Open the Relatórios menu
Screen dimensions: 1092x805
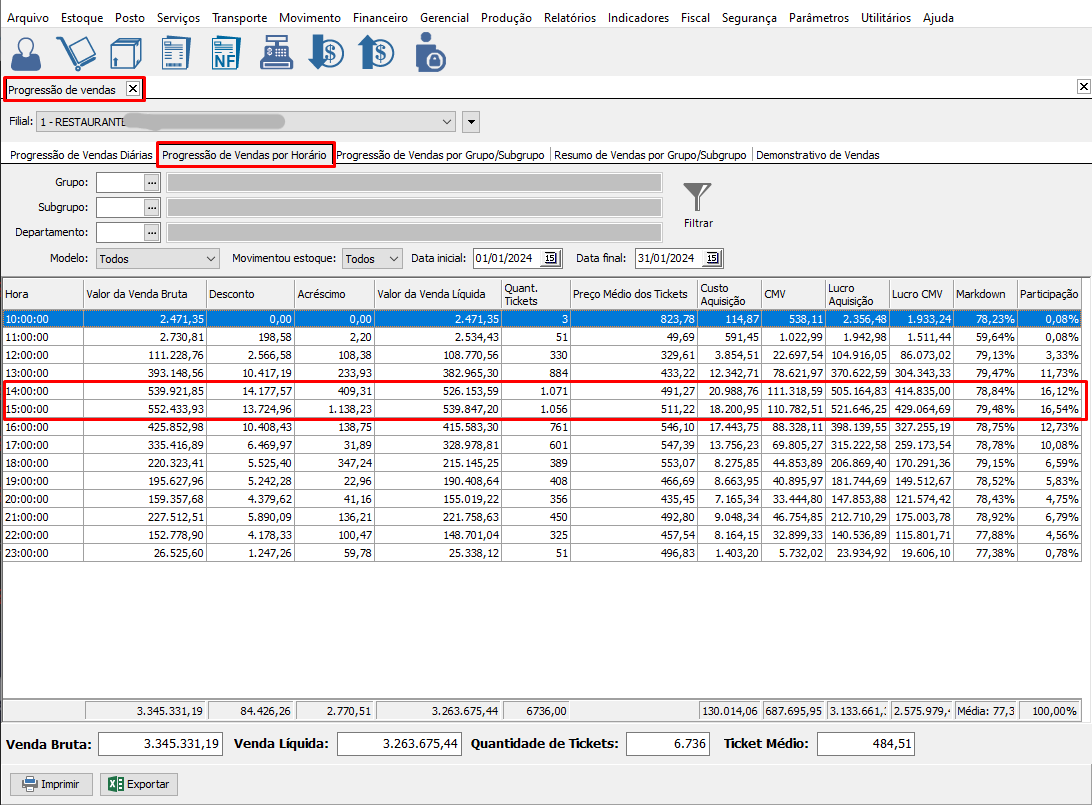pos(569,18)
